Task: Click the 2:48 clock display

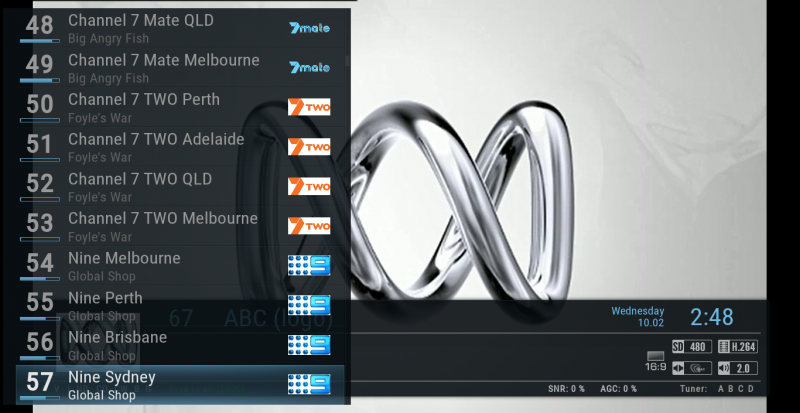Action: coord(712,317)
